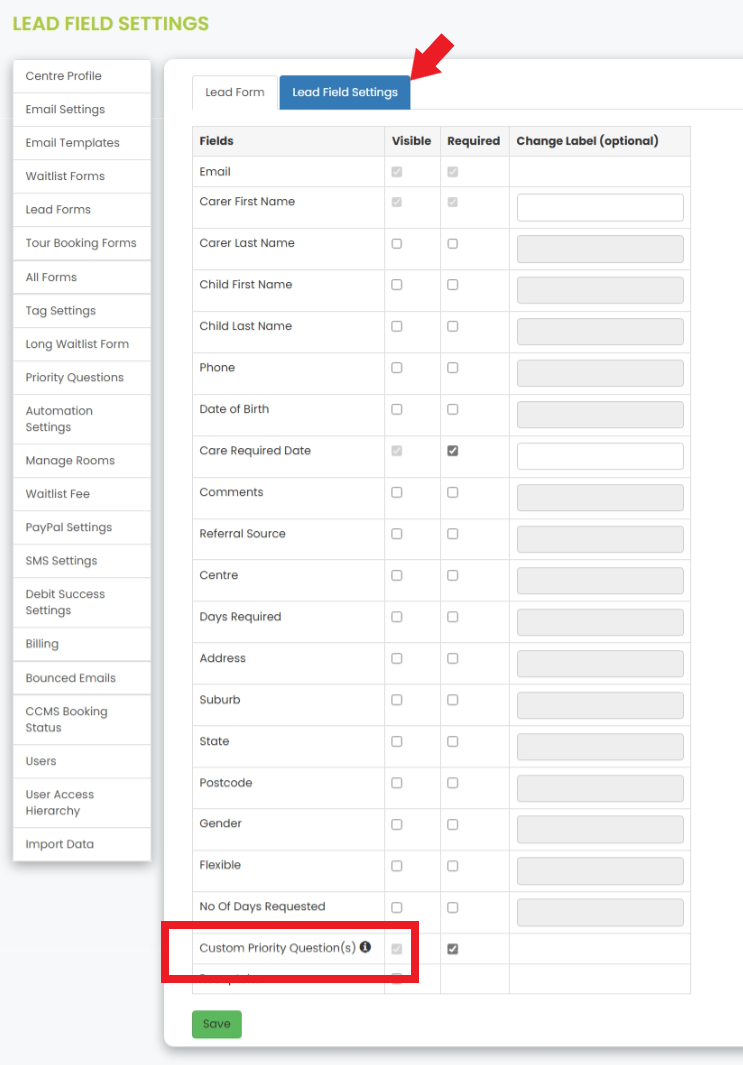Click the Care Required Date field name
Screen dimensions: 743x1065
tap(255, 450)
